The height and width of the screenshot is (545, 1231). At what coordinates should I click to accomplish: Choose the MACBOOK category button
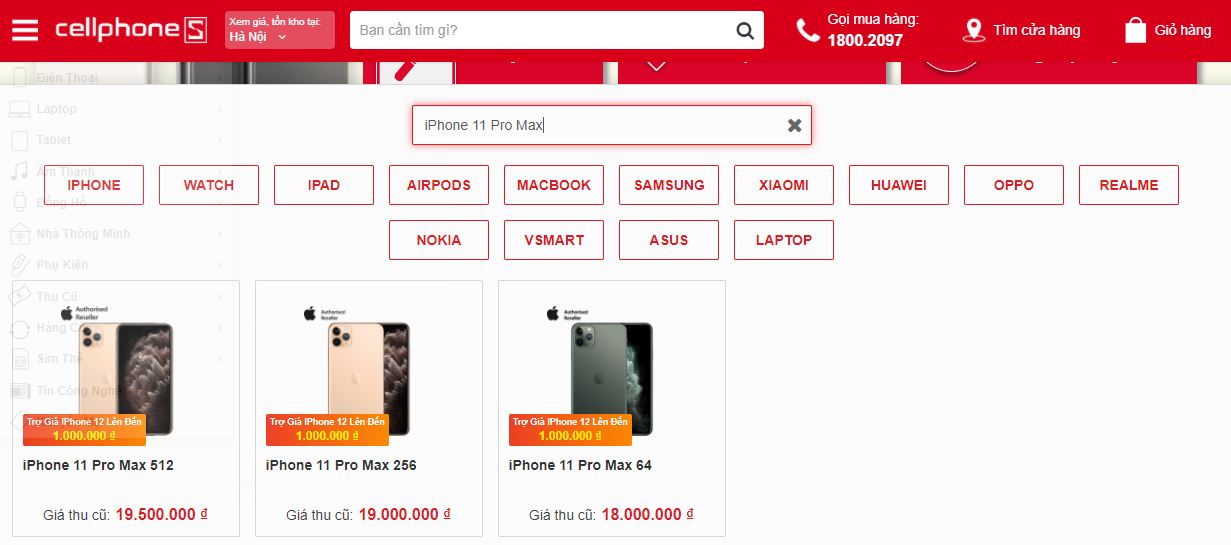click(554, 185)
